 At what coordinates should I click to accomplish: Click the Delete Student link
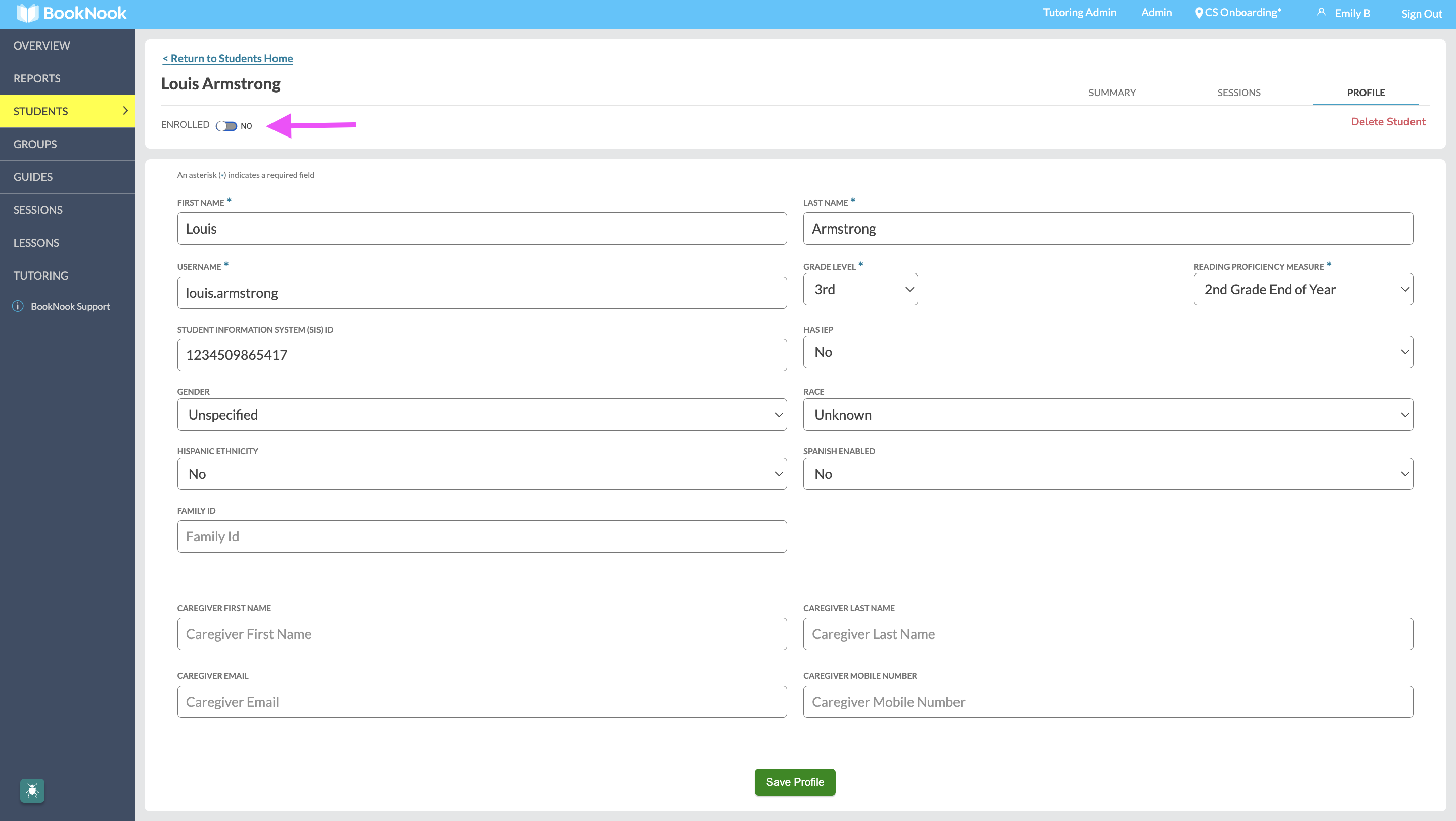point(1388,121)
